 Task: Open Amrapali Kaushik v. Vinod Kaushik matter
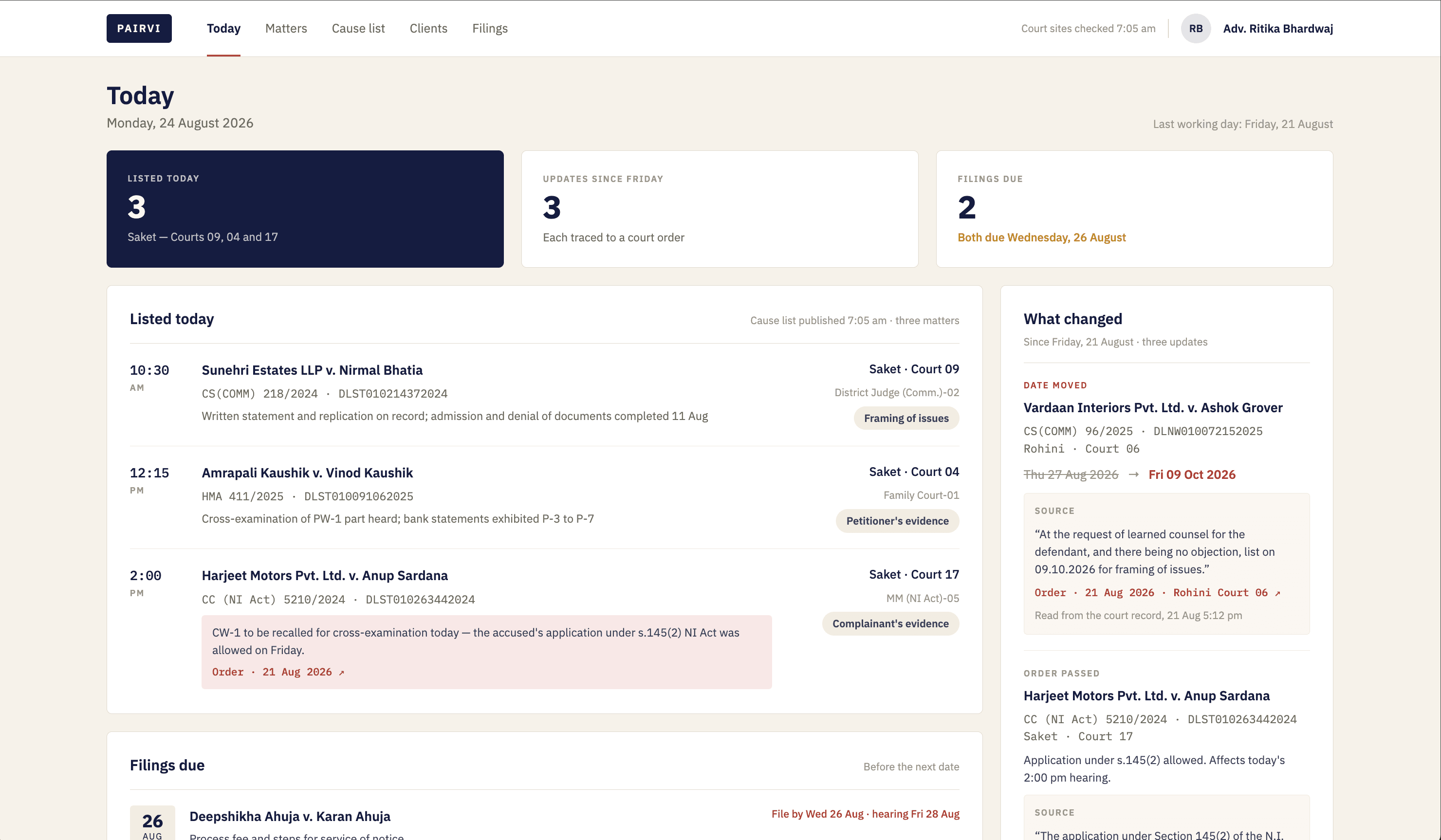307,473
